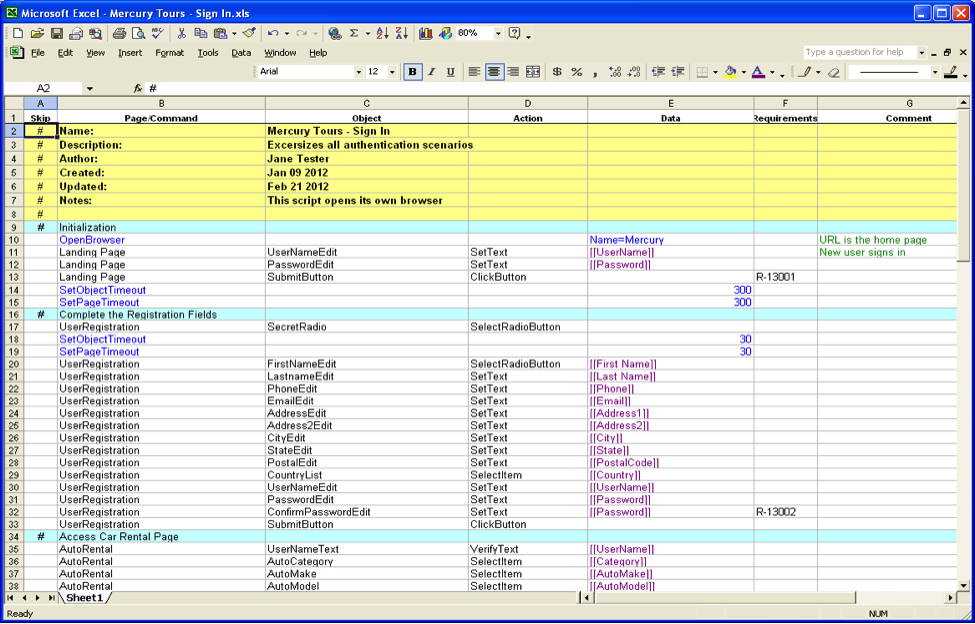Sort ascending with the A-Z button
The image size is (975, 624).
coord(382,33)
